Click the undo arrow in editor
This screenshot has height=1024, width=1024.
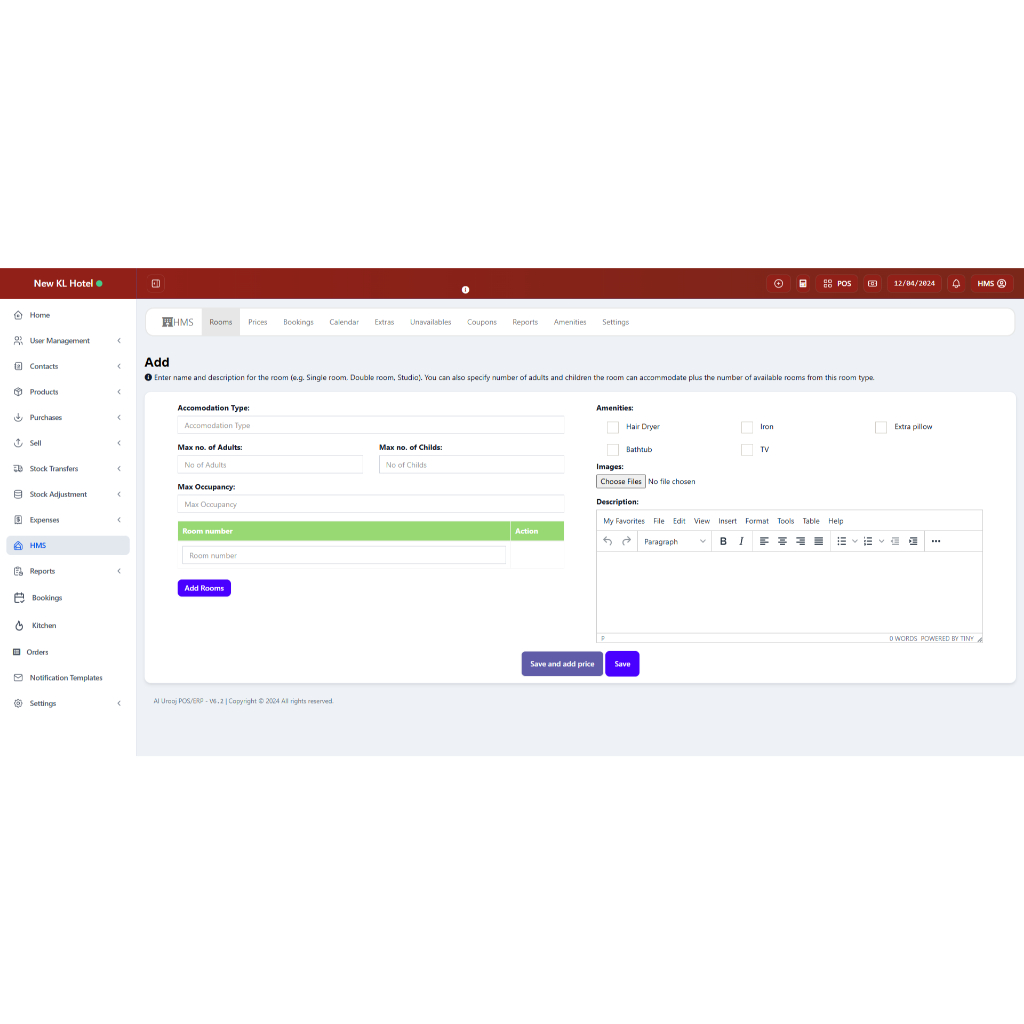click(x=608, y=541)
